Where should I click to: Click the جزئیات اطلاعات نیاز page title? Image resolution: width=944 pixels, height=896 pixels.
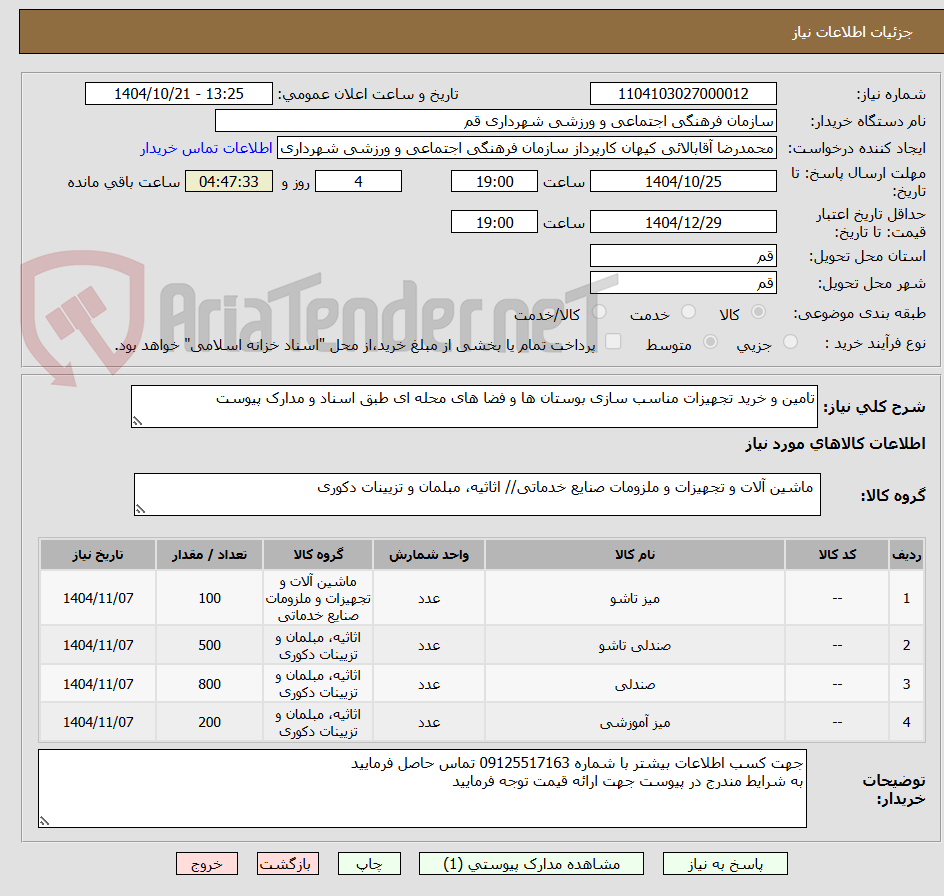pos(852,32)
